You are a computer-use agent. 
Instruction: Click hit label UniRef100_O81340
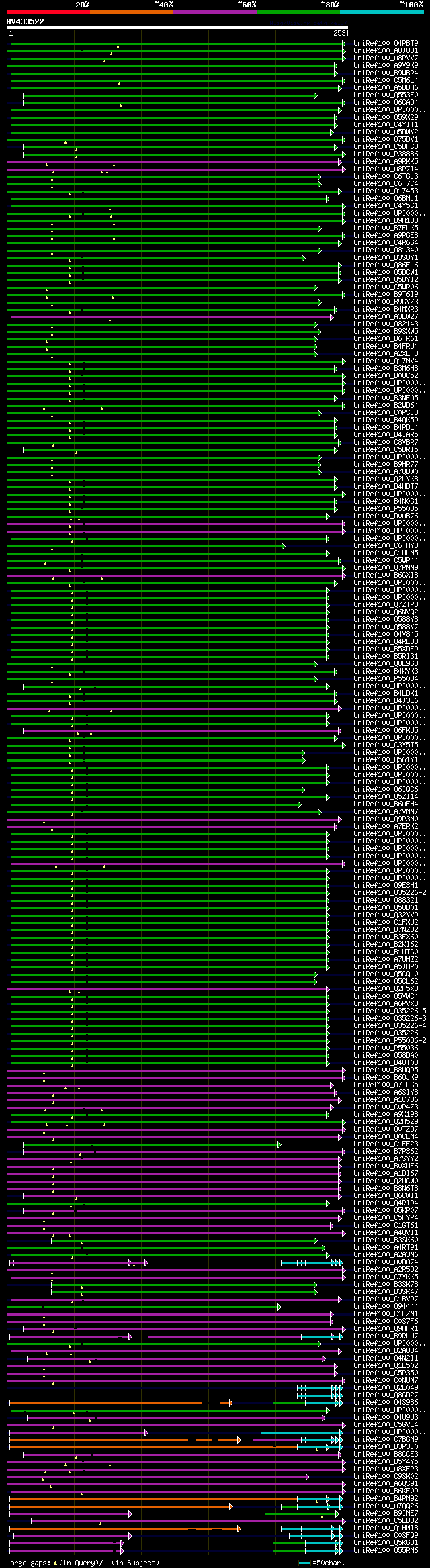(386, 250)
